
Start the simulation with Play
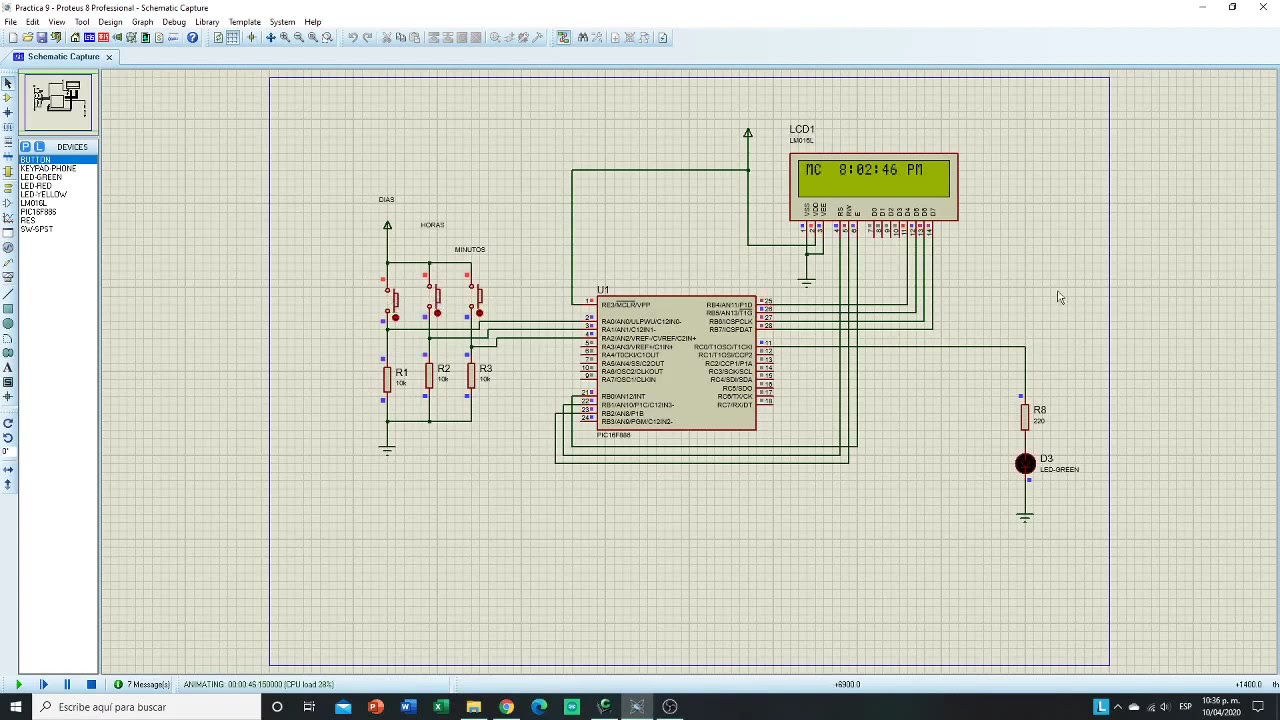tap(19, 685)
